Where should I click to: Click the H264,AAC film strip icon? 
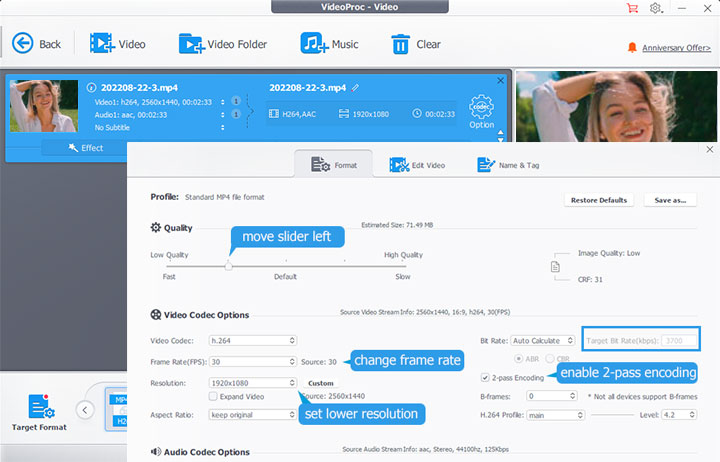pos(274,113)
